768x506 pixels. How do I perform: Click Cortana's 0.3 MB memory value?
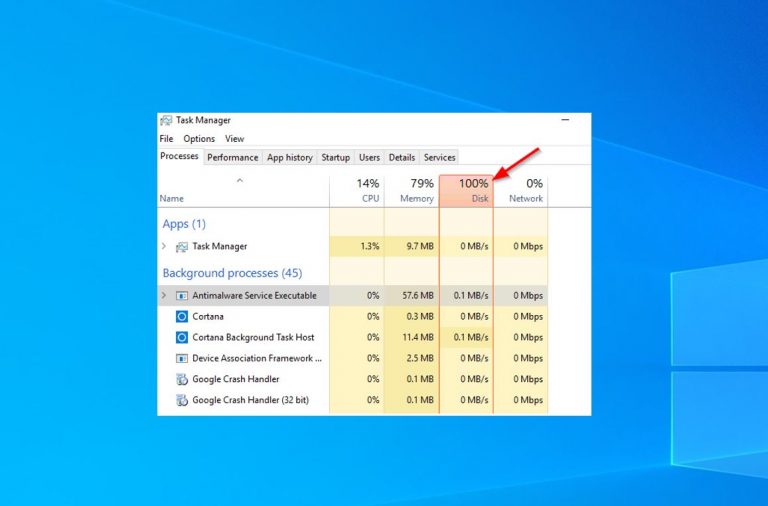[420, 316]
